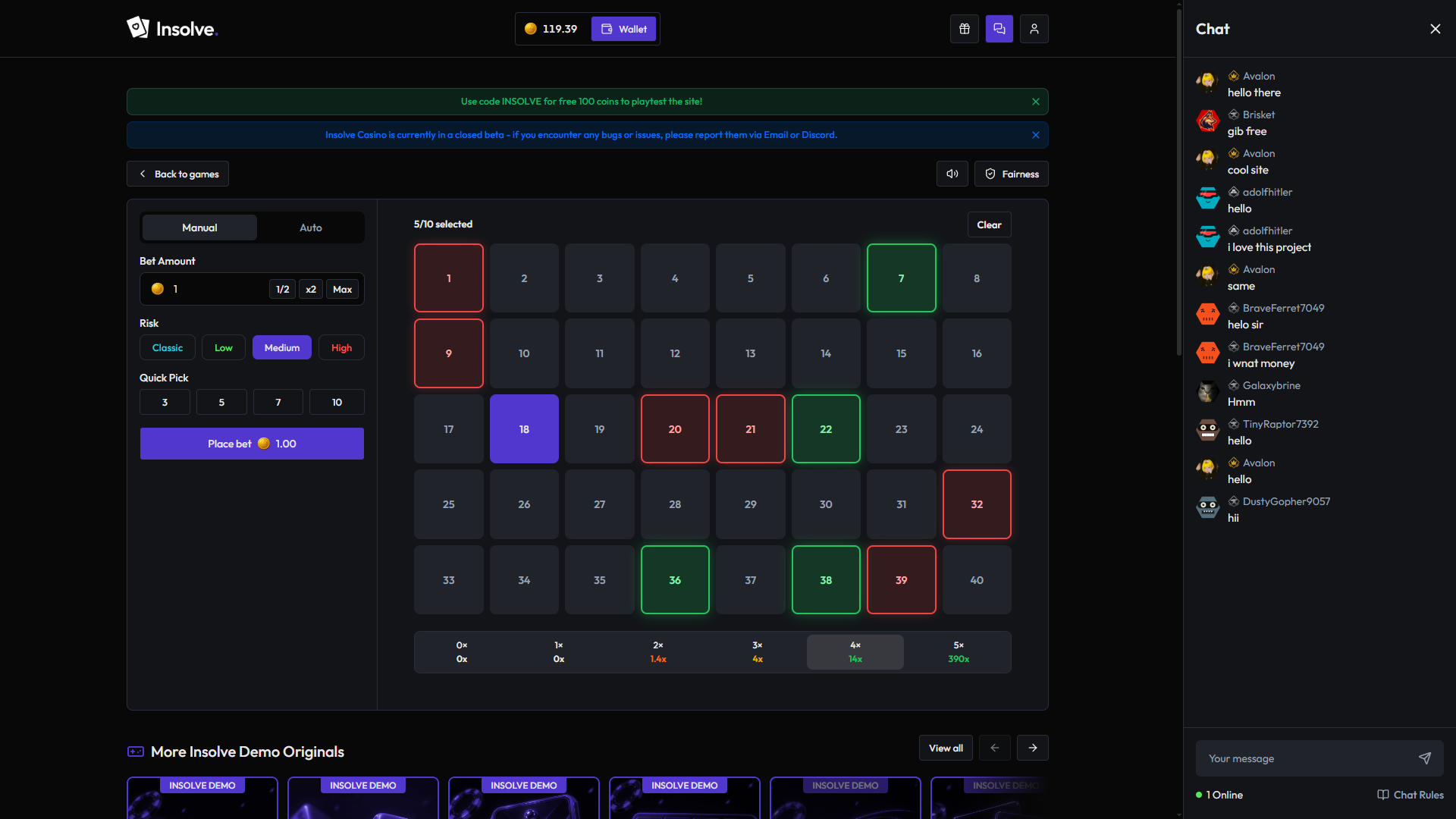Toggle the chat panel icon in header
Screen dimensions: 1456x819
point(999,29)
